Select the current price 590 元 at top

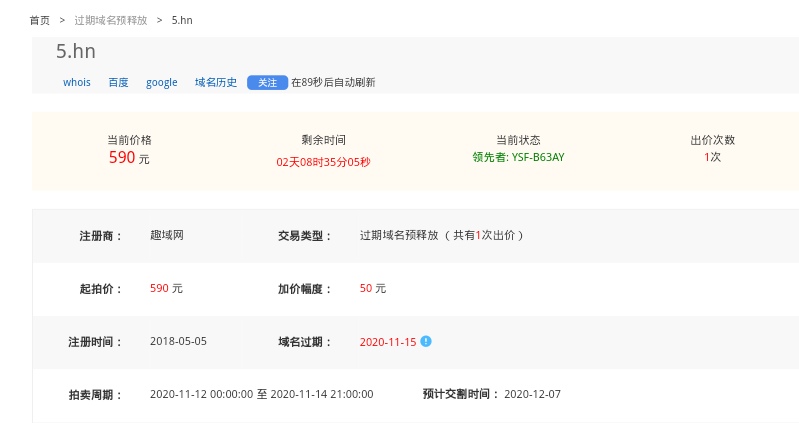129,157
